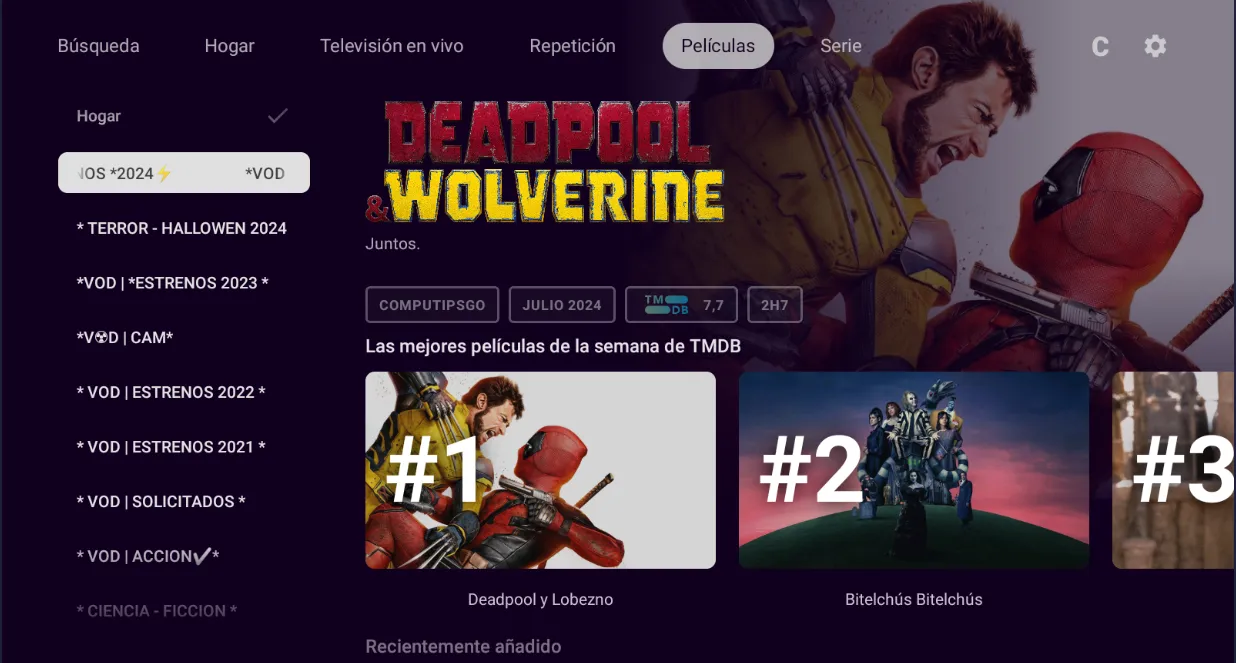The width and height of the screenshot is (1236, 663).
Task: Open the Búsqueda tab
Action: point(98,46)
